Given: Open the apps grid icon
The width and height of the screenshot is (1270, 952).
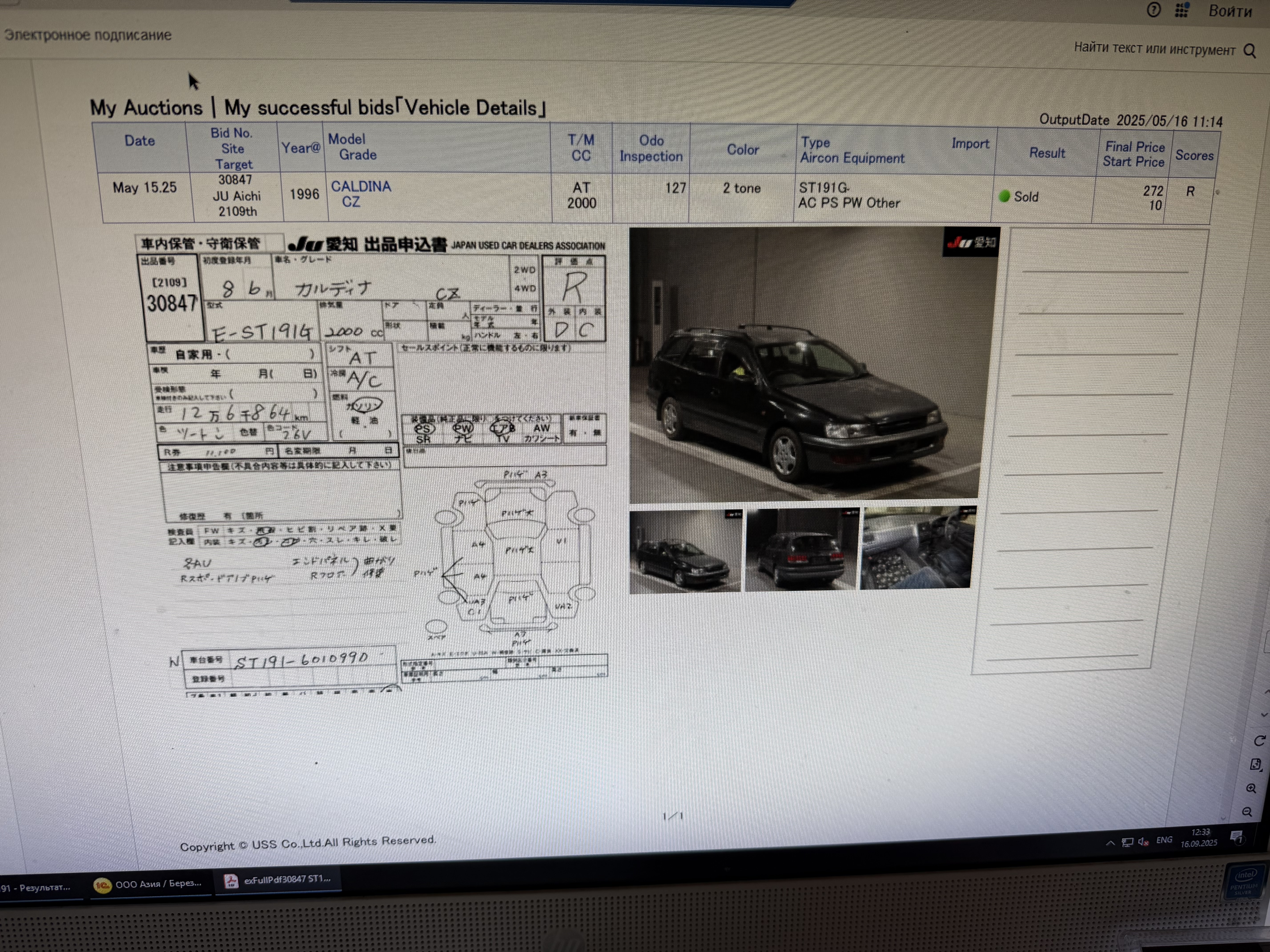Looking at the screenshot, I should pos(1182,10).
